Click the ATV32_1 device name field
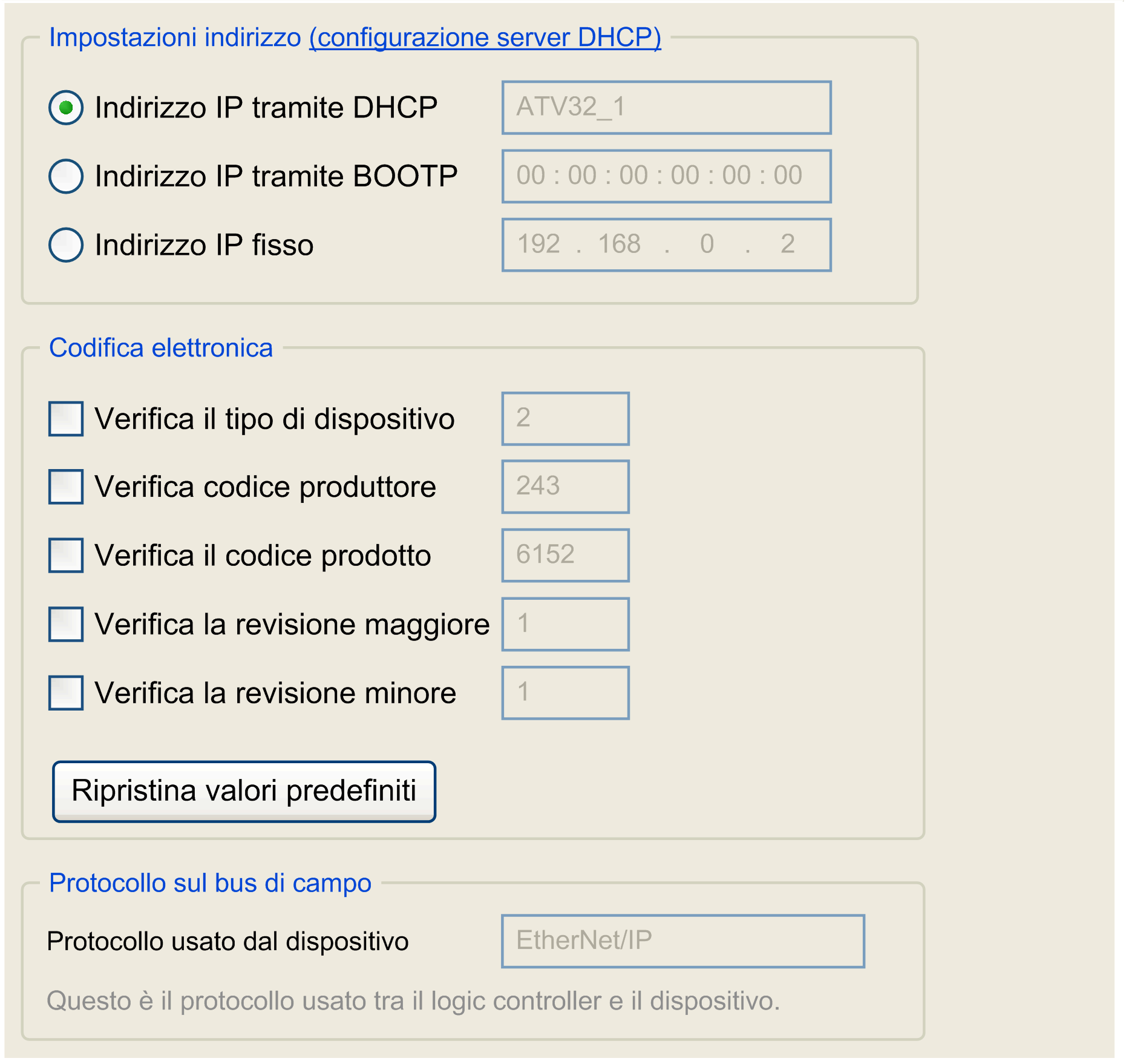The width and height of the screenshot is (1126, 1064). 666,108
